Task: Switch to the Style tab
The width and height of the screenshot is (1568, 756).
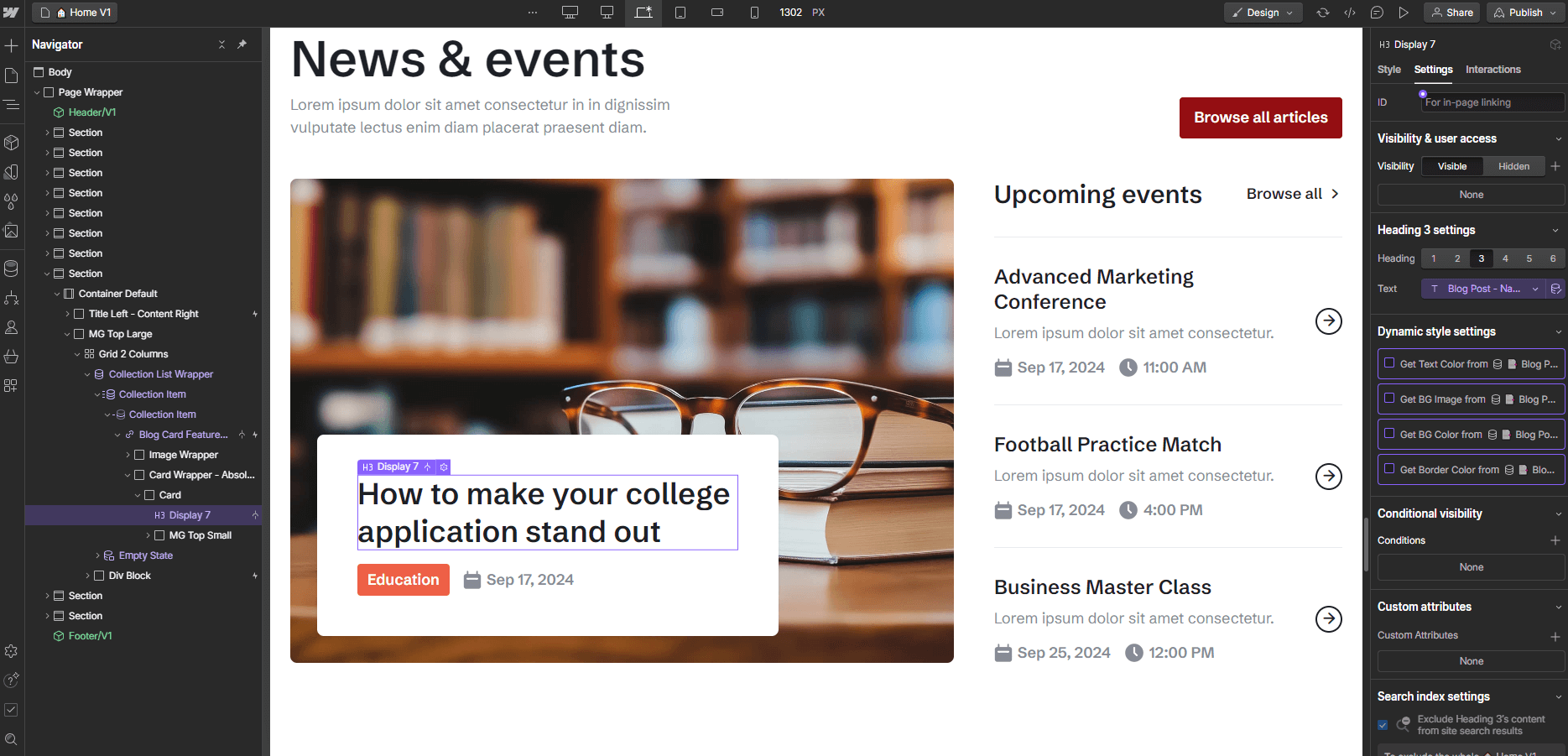Action: pos(1388,70)
